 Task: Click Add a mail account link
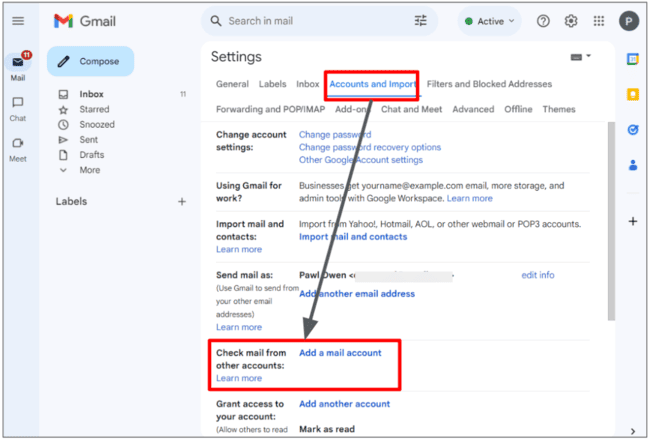click(x=340, y=353)
